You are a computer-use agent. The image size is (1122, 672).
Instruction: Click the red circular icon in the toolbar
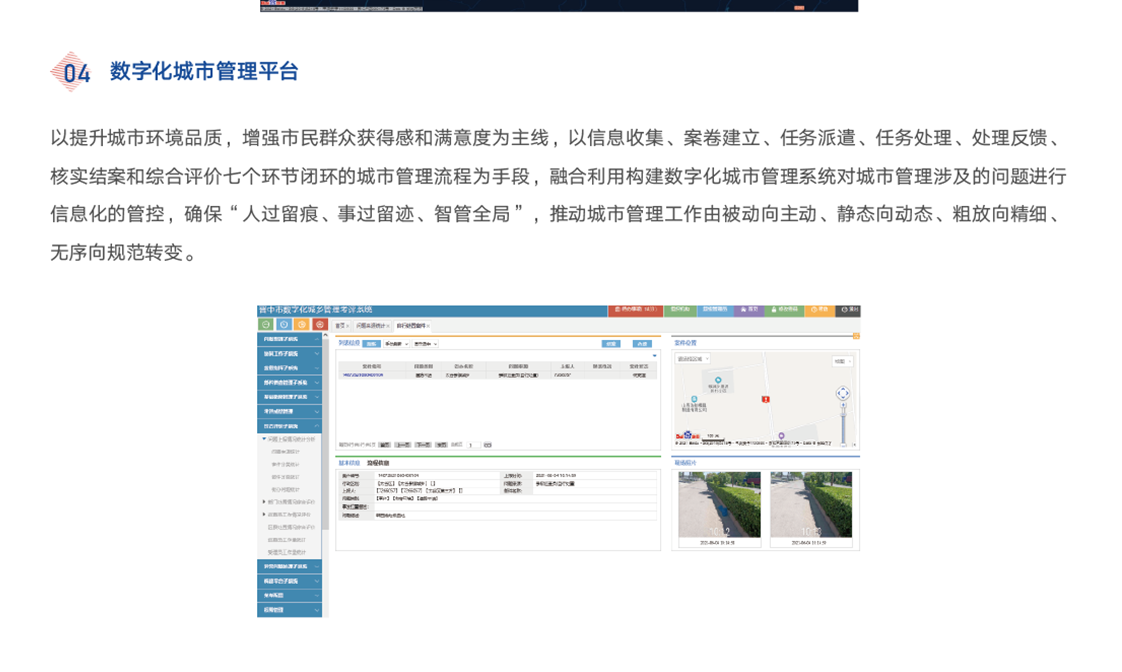(320, 325)
